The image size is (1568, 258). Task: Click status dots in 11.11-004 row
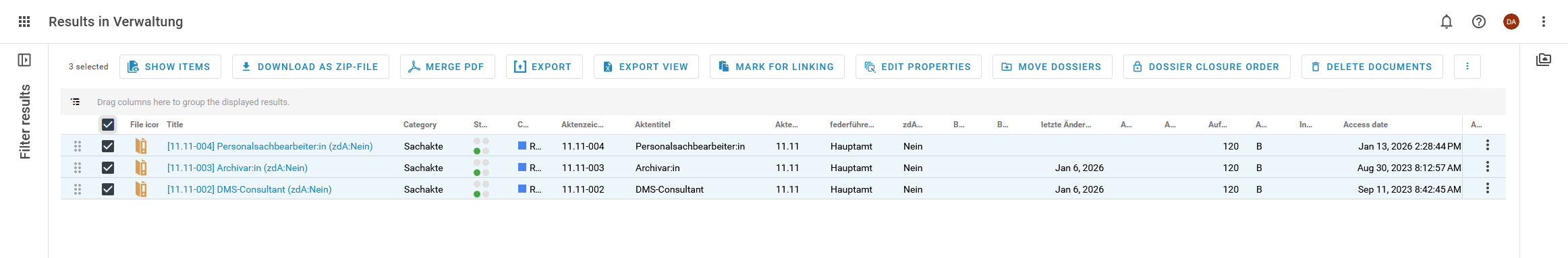(481, 146)
